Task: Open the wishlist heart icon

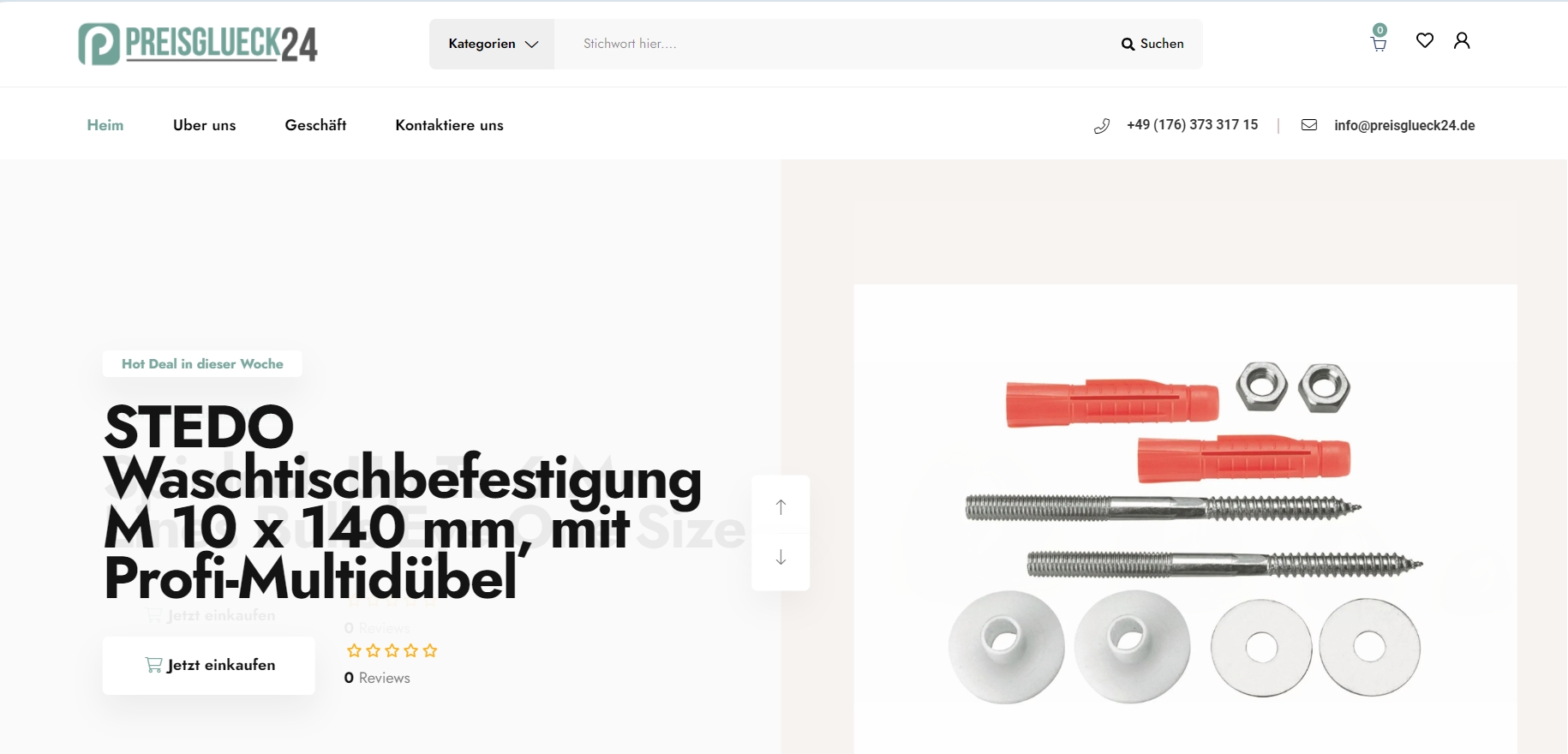Action: 1425,40
